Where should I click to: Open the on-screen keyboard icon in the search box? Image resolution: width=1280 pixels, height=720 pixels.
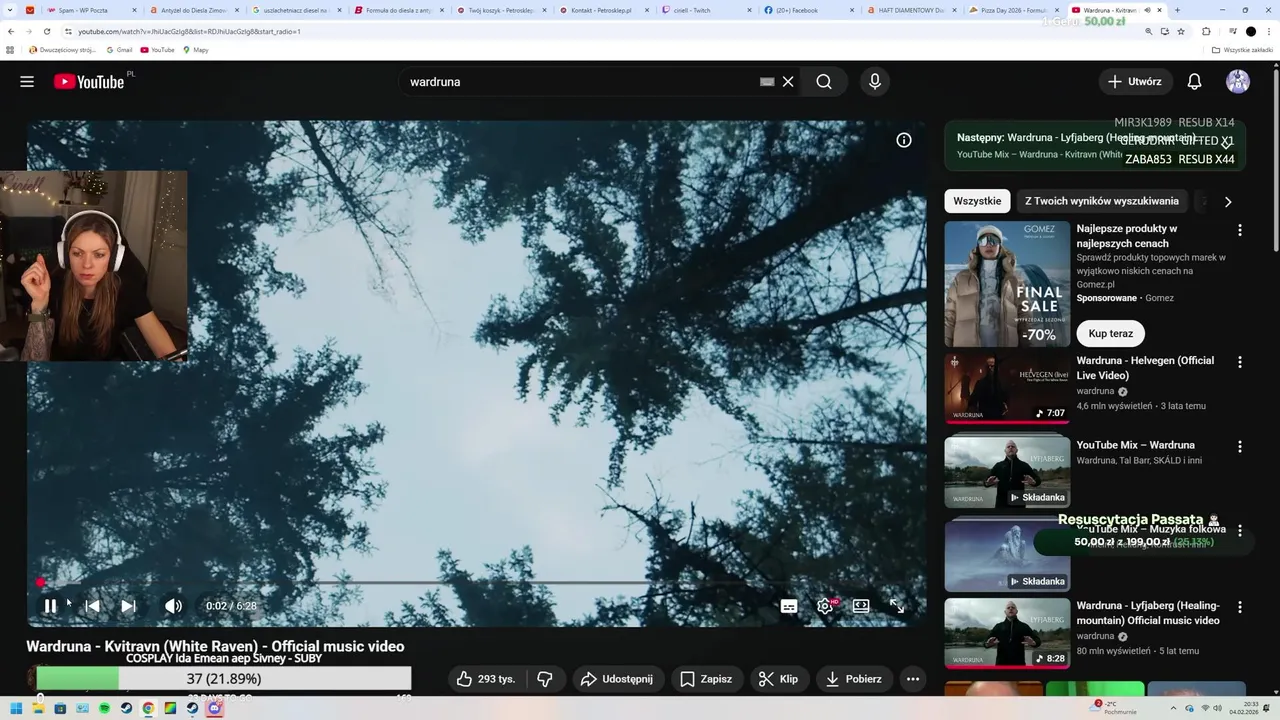pyautogui.click(x=767, y=82)
